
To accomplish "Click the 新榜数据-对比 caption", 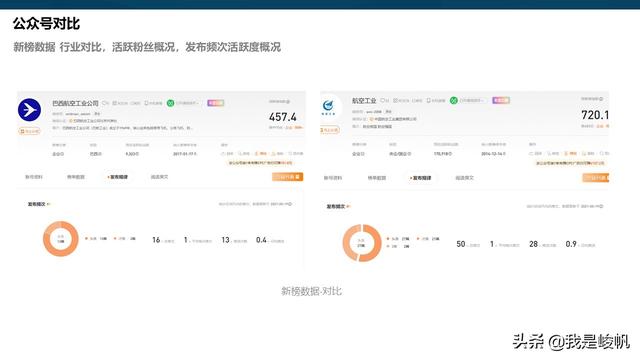I will pyautogui.click(x=311, y=291).
